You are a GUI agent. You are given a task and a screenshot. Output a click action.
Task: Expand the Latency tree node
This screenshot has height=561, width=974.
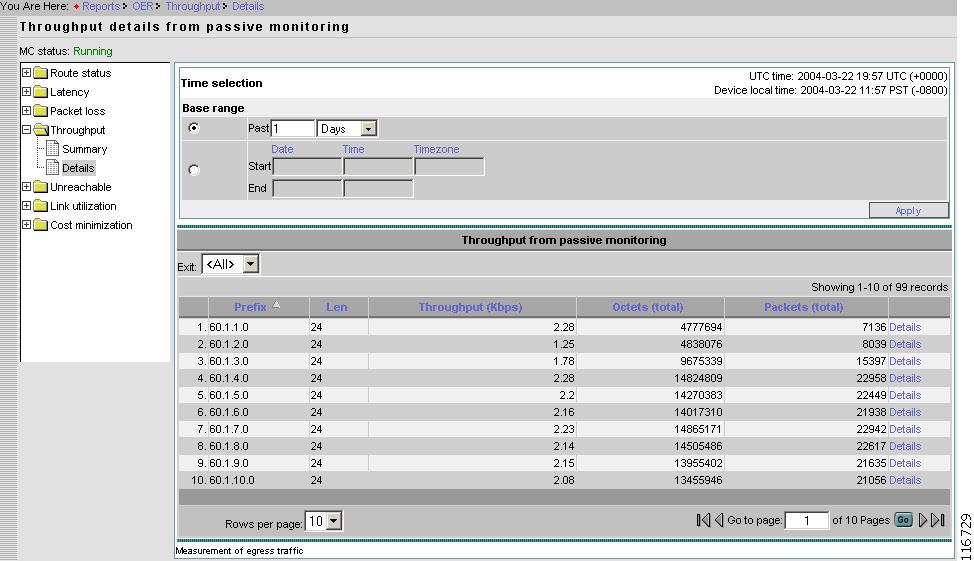click(27, 92)
